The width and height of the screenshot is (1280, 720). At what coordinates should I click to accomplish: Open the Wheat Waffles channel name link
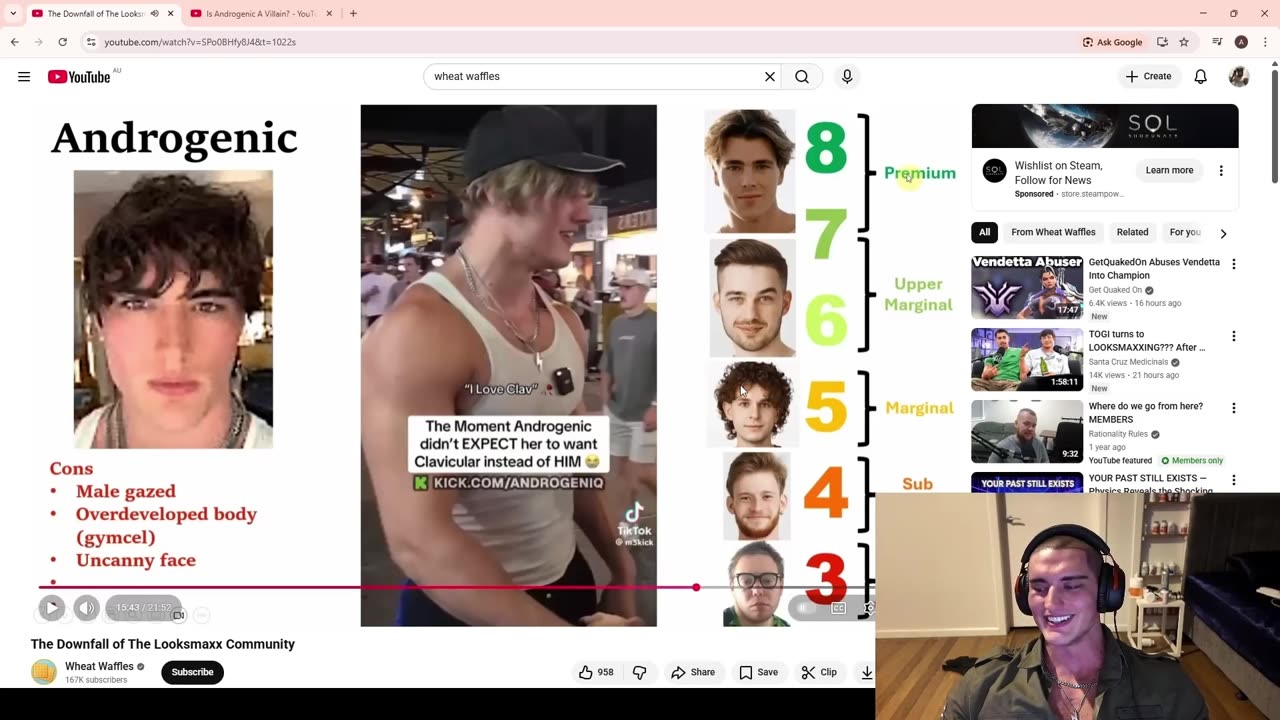[x=99, y=666]
